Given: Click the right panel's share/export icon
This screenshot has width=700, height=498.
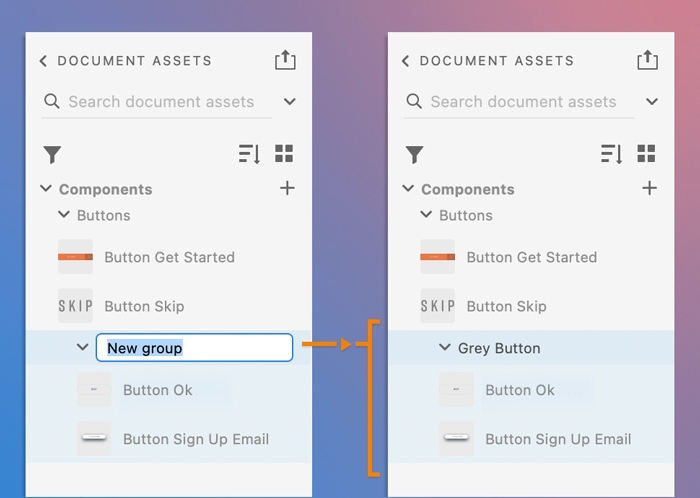Looking at the screenshot, I should (647, 60).
